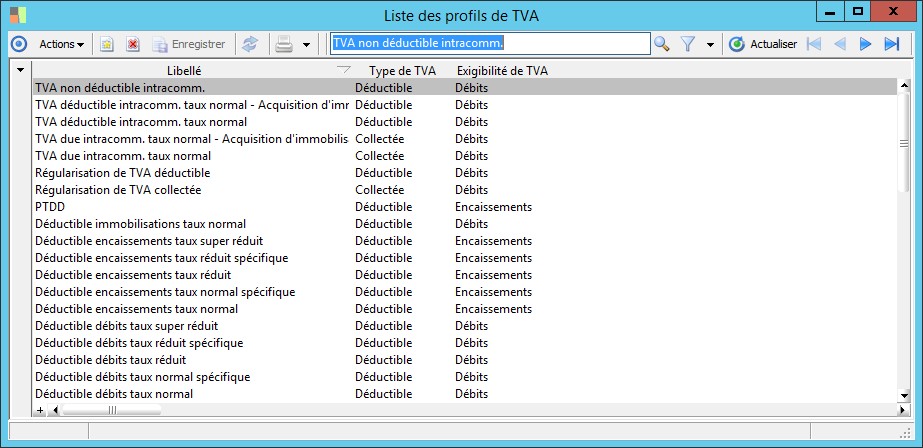Click the Libellé column sort indicator triangle
Viewport: 923px width, 448px height.
click(x=344, y=71)
